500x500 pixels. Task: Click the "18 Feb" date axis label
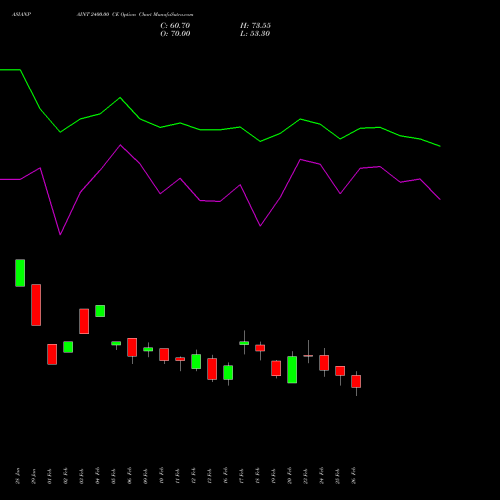(x=258, y=476)
